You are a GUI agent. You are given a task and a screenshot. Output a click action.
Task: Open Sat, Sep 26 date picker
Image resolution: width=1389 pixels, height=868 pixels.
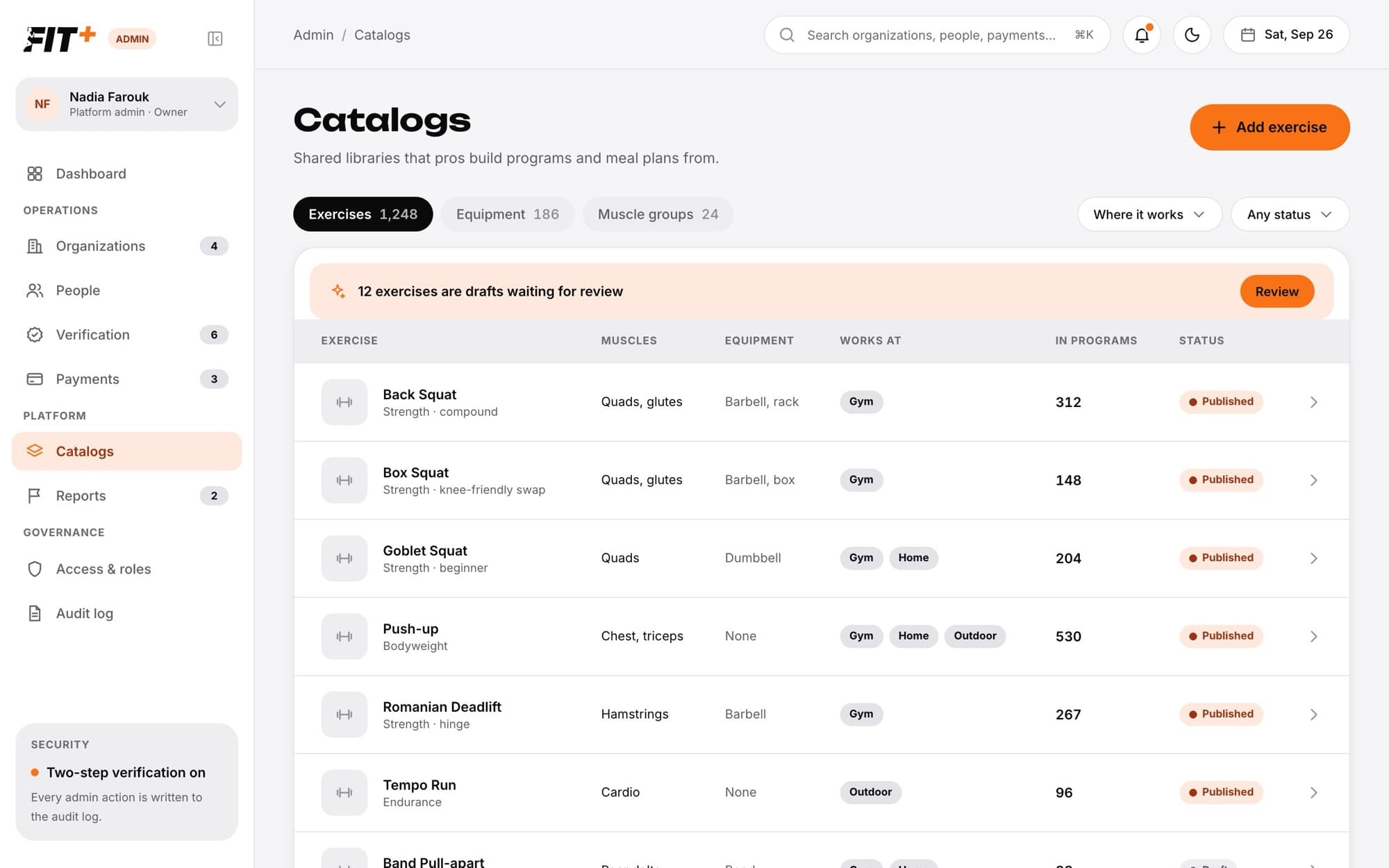1286,35
